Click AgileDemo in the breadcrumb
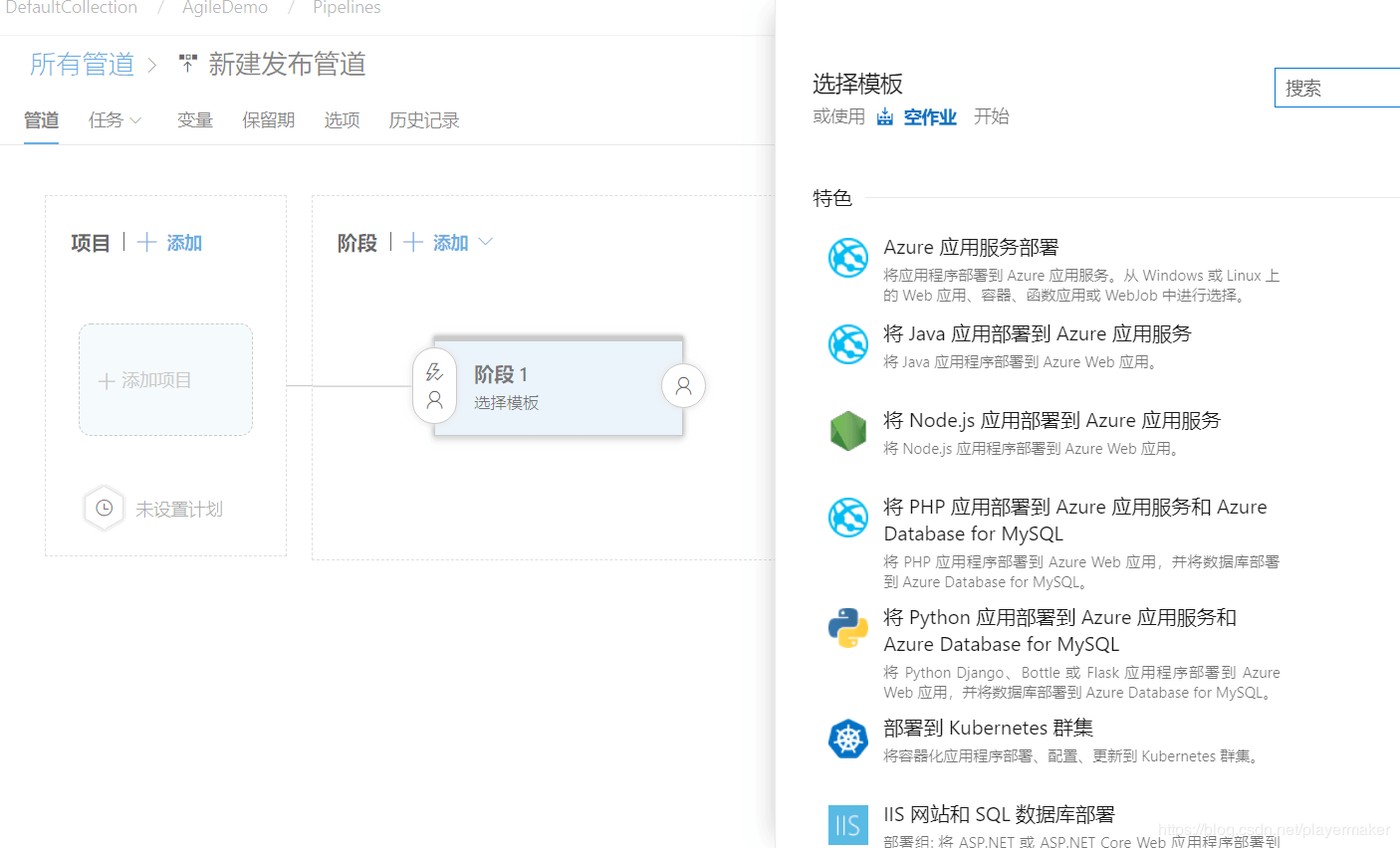Image resolution: width=1400 pixels, height=848 pixels. point(225,8)
